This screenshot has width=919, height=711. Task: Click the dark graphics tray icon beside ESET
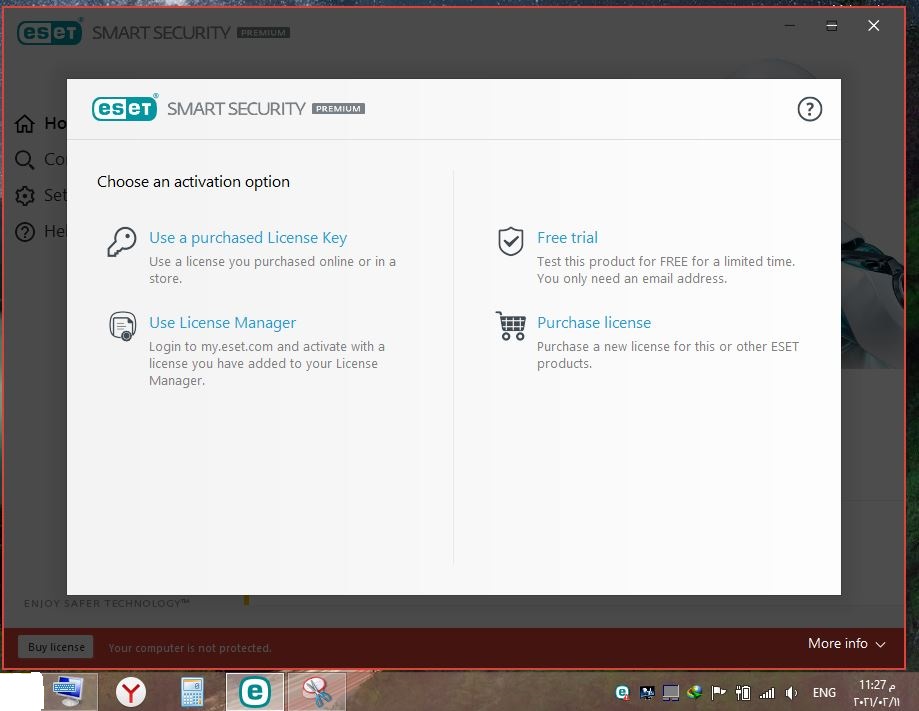(x=647, y=693)
